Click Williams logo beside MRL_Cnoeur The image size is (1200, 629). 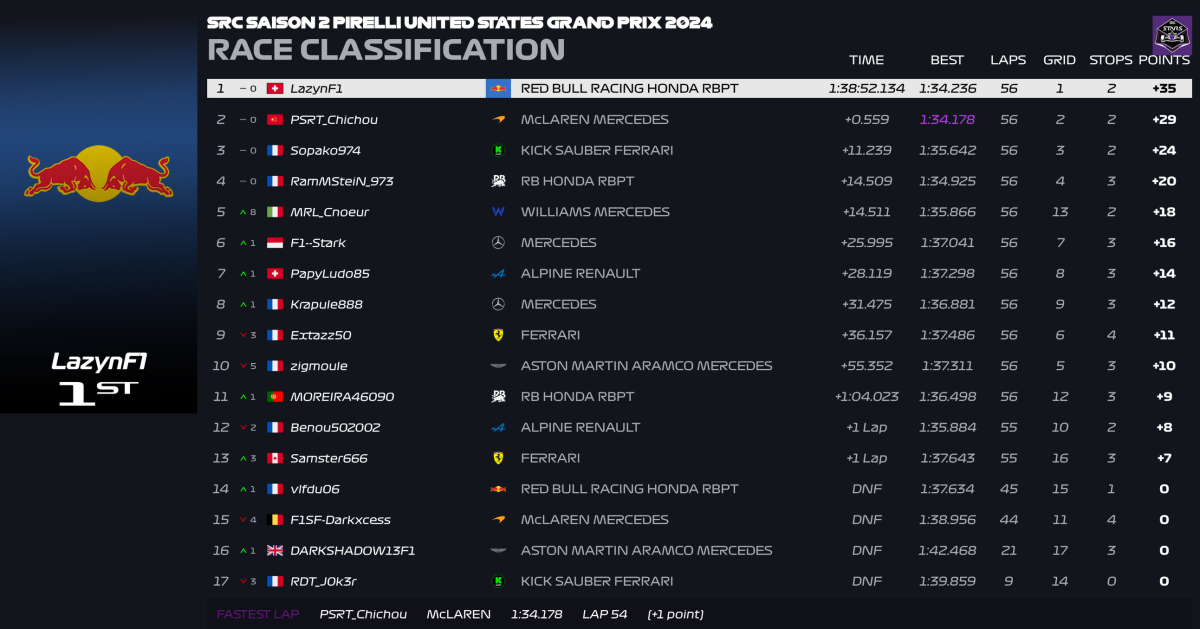(498, 212)
